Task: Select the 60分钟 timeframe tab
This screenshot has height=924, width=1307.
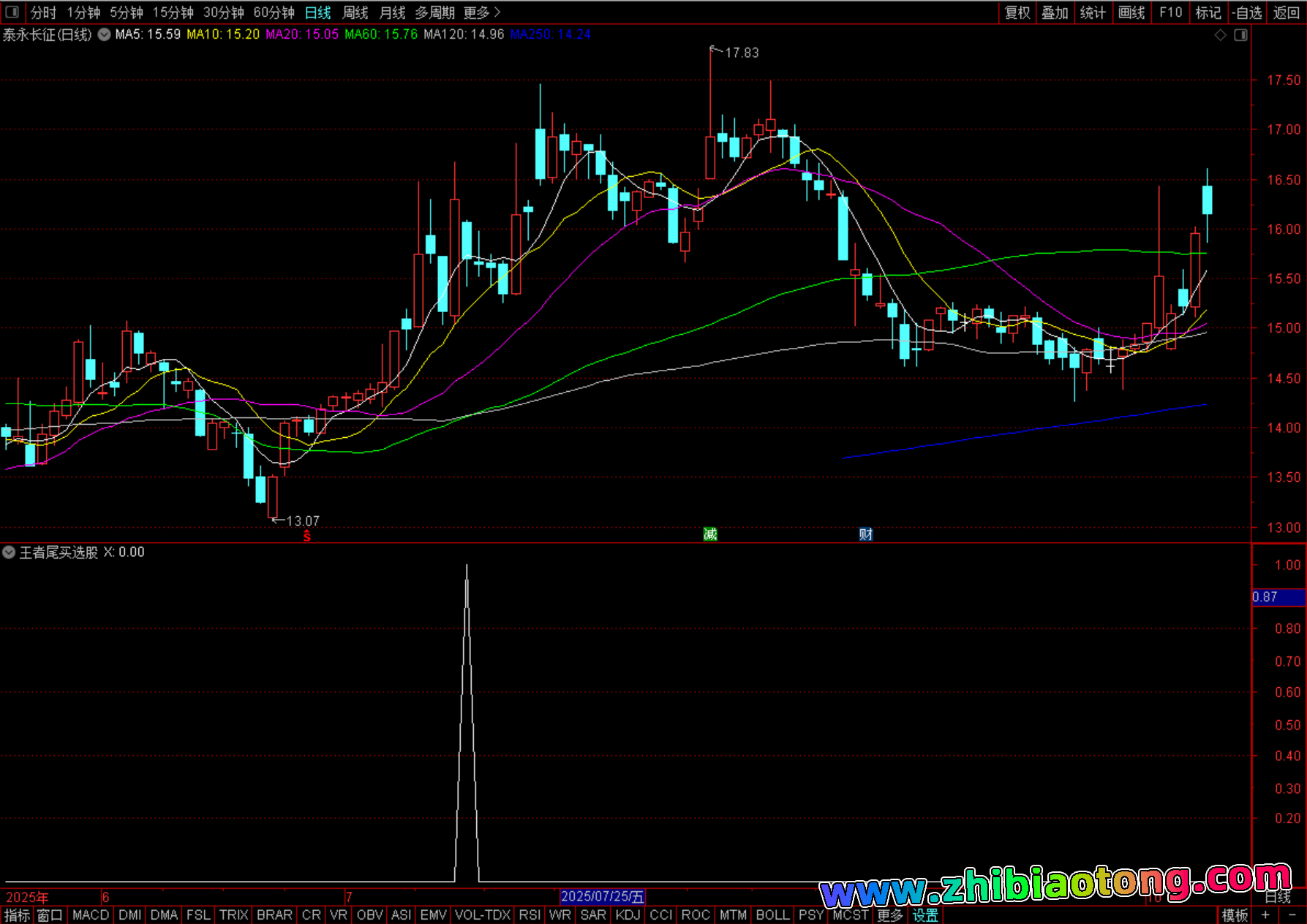Action: click(274, 12)
